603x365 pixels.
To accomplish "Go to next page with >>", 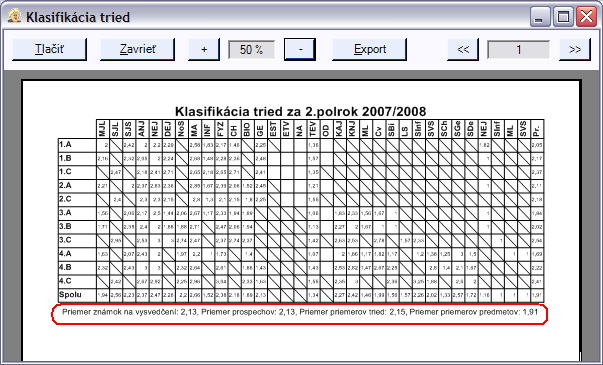I will tap(575, 49).
